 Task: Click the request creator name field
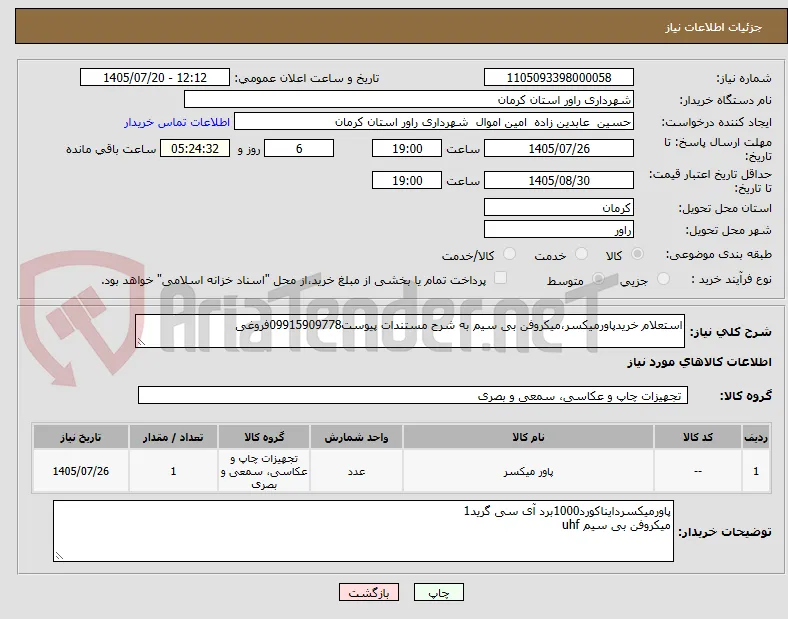point(434,122)
